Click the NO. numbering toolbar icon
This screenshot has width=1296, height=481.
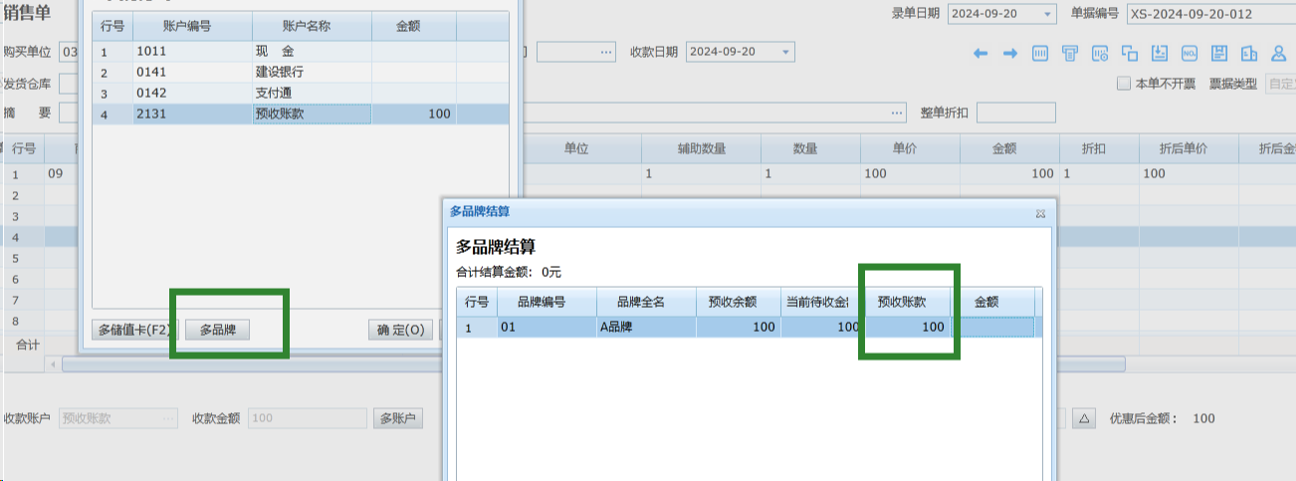point(1190,53)
